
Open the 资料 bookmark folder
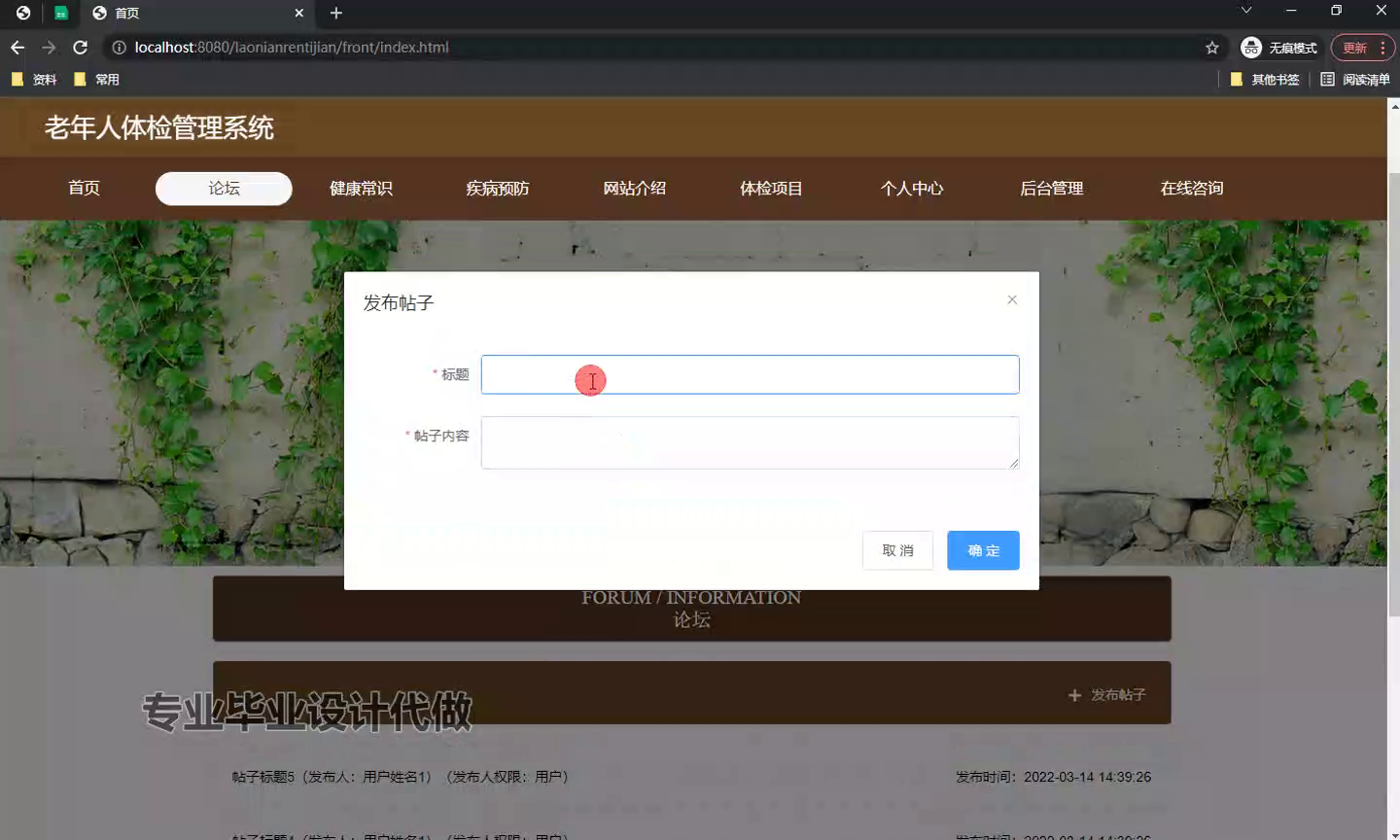tap(34, 80)
